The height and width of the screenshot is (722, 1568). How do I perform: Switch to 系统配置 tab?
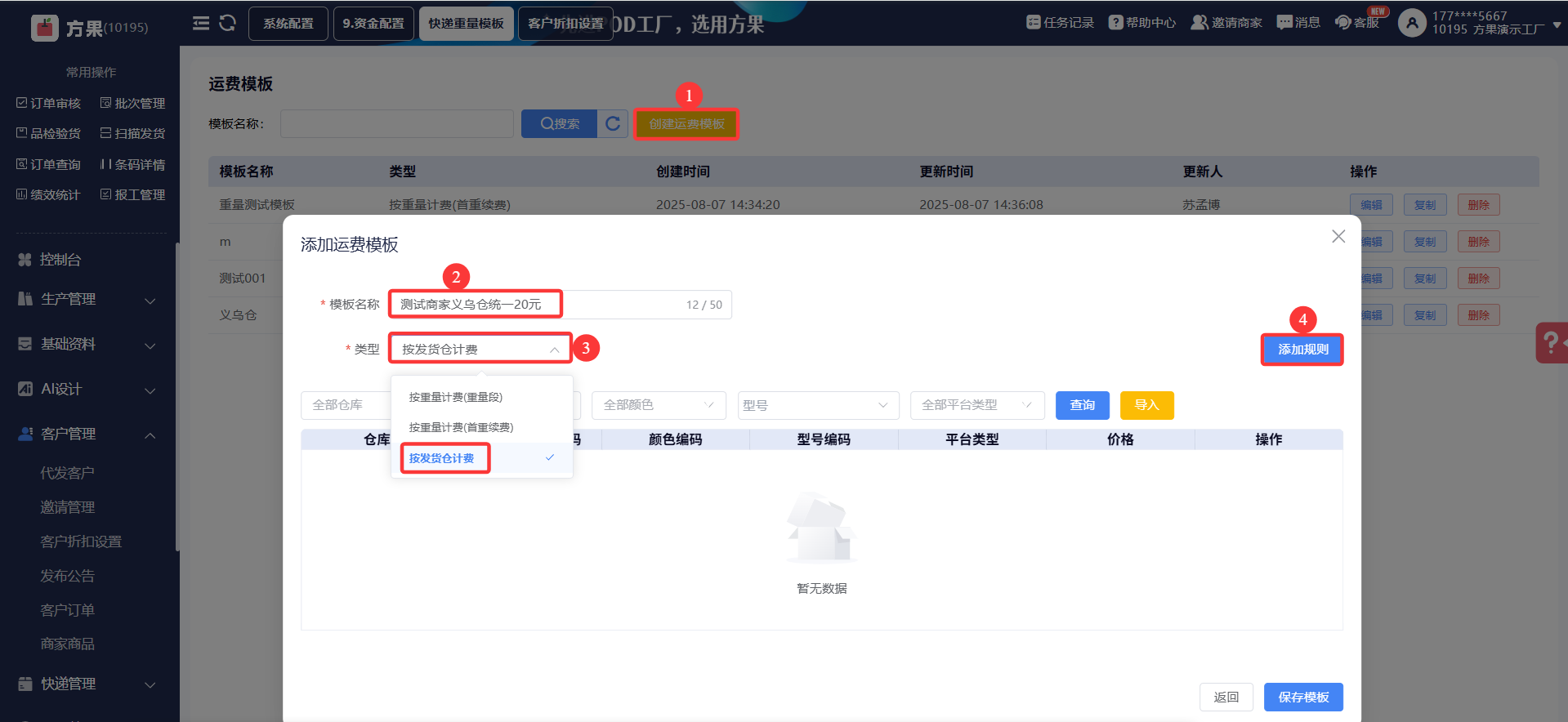(x=288, y=24)
